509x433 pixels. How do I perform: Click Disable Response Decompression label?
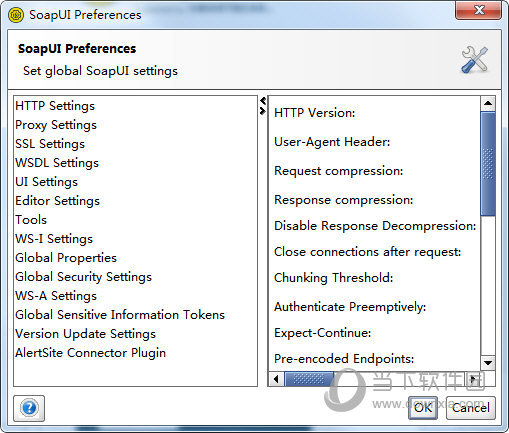(x=375, y=226)
